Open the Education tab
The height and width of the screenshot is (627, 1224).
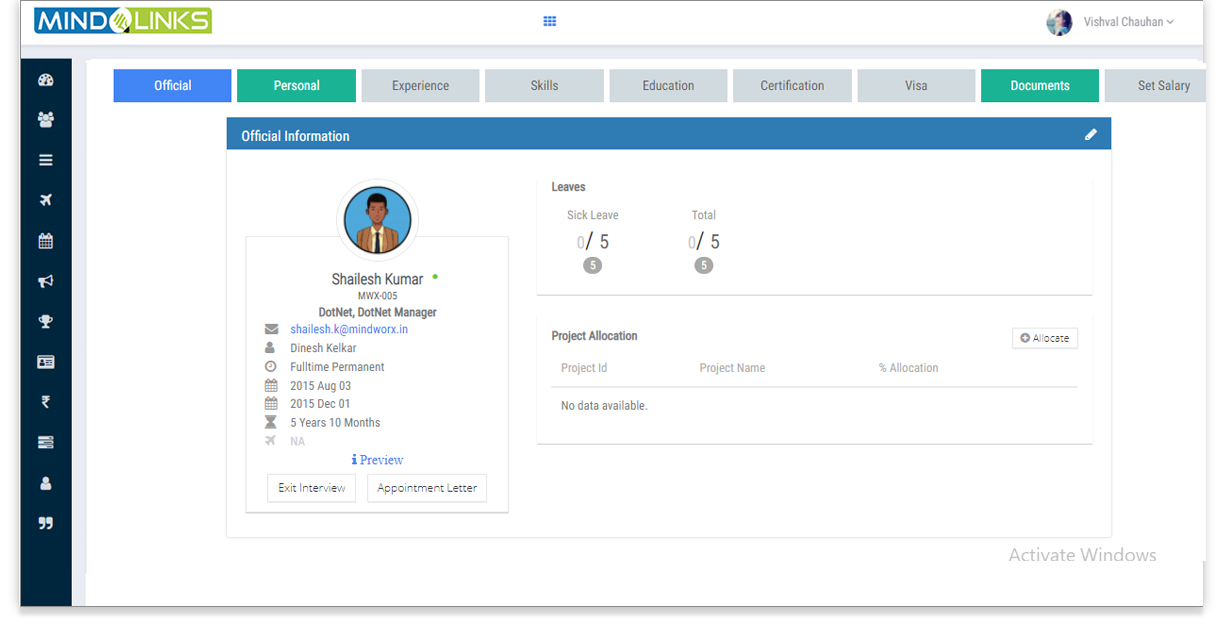point(668,85)
